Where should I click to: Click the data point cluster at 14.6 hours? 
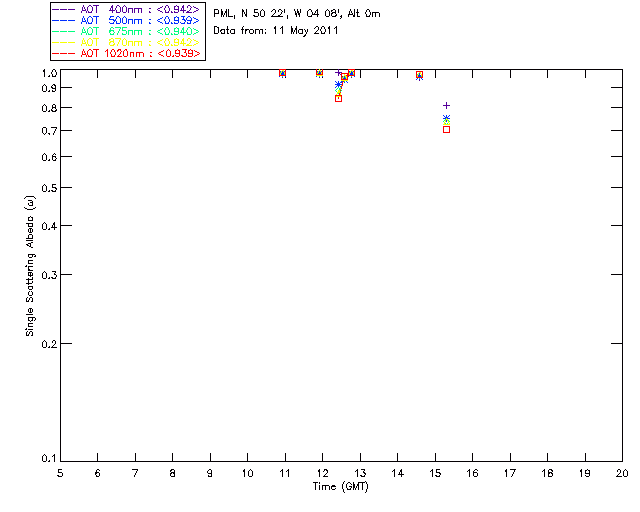420,76
